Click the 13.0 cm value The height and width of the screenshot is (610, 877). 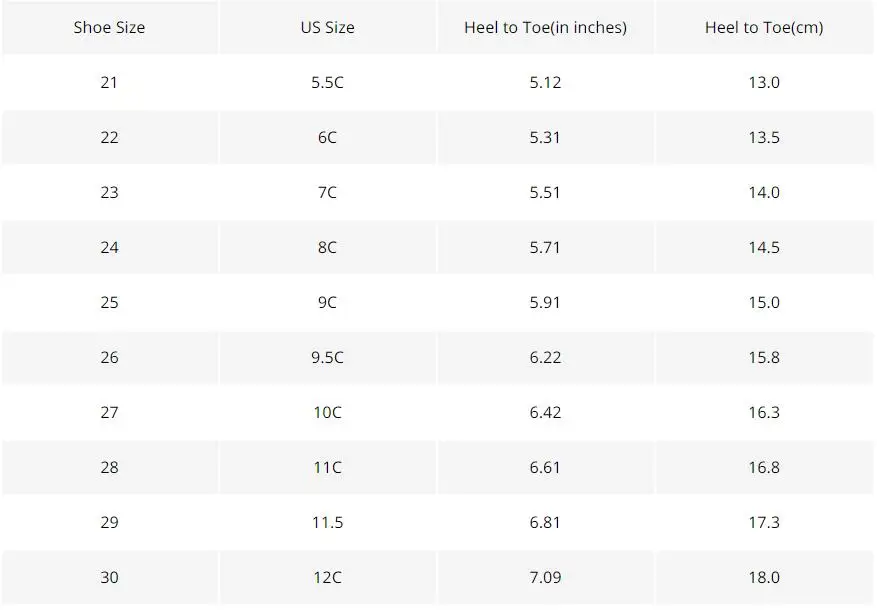pos(764,82)
